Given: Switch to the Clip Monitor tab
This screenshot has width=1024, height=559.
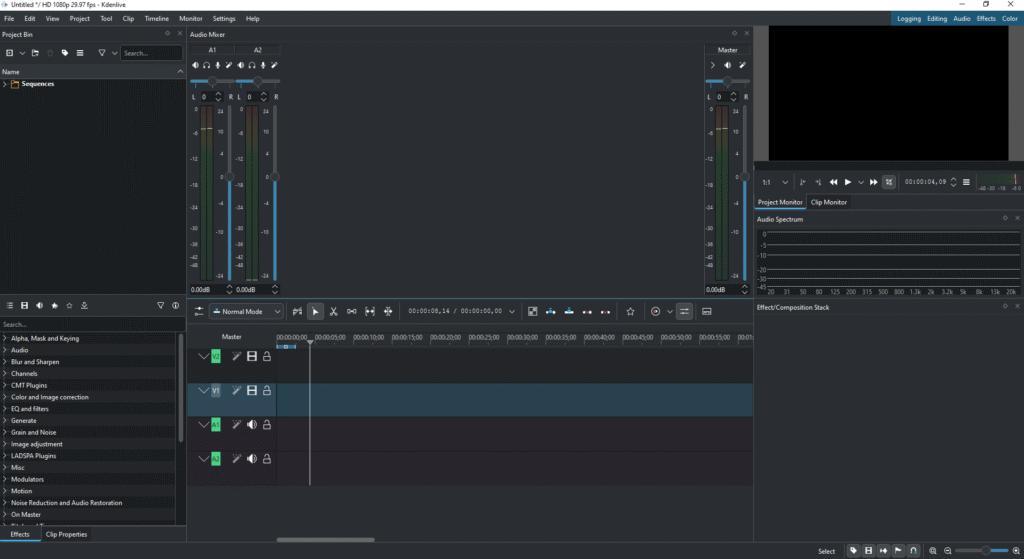Looking at the screenshot, I should [828, 202].
